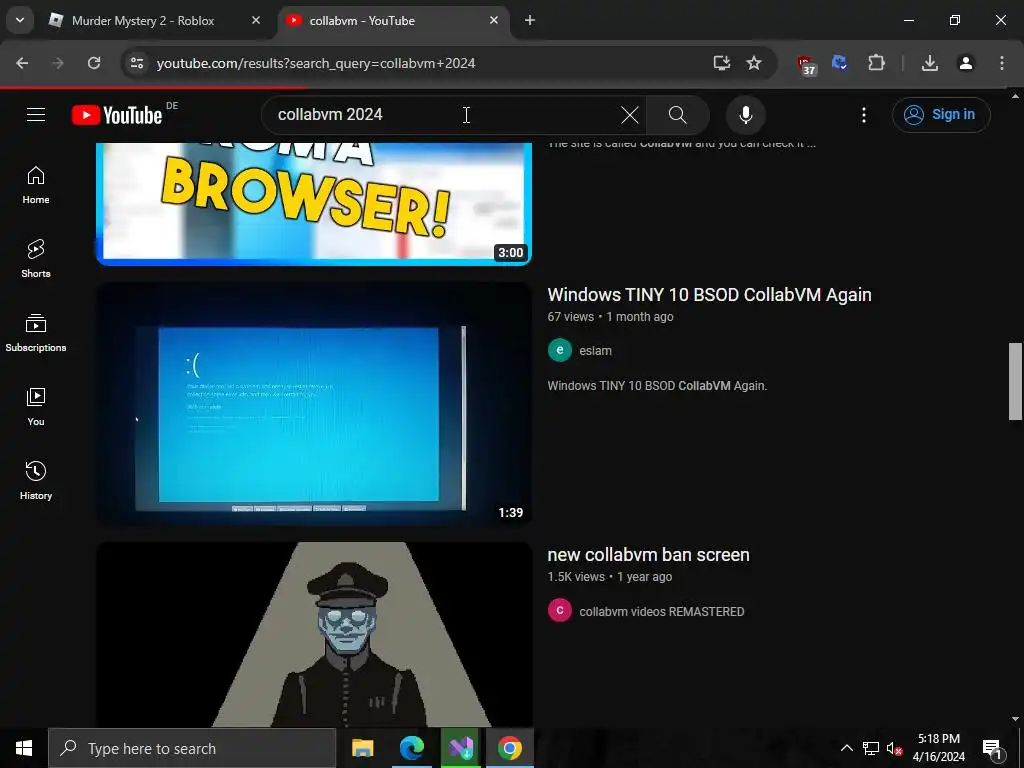Open the Chrome extensions puzzle menu

876,63
